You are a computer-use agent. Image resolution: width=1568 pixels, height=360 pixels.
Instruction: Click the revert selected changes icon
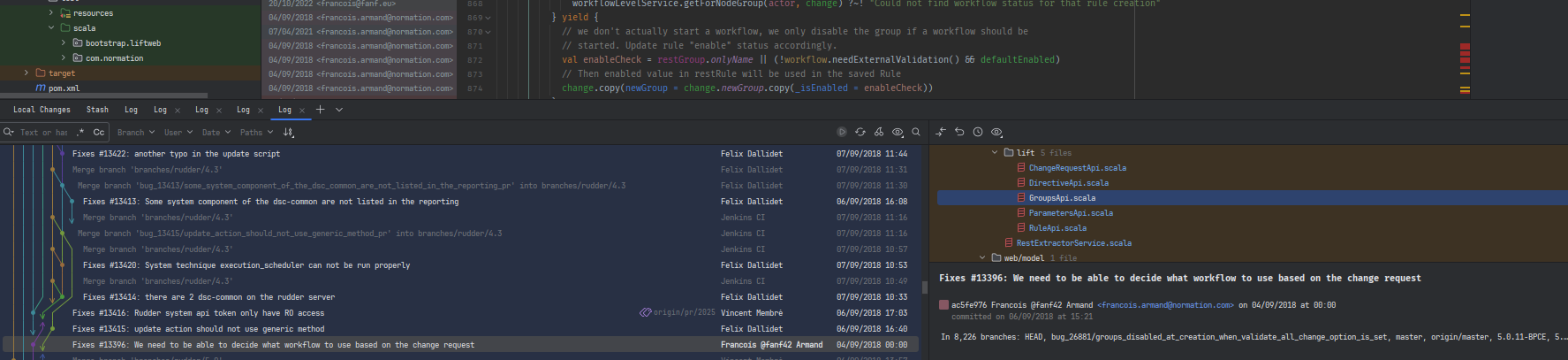click(959, 132)
